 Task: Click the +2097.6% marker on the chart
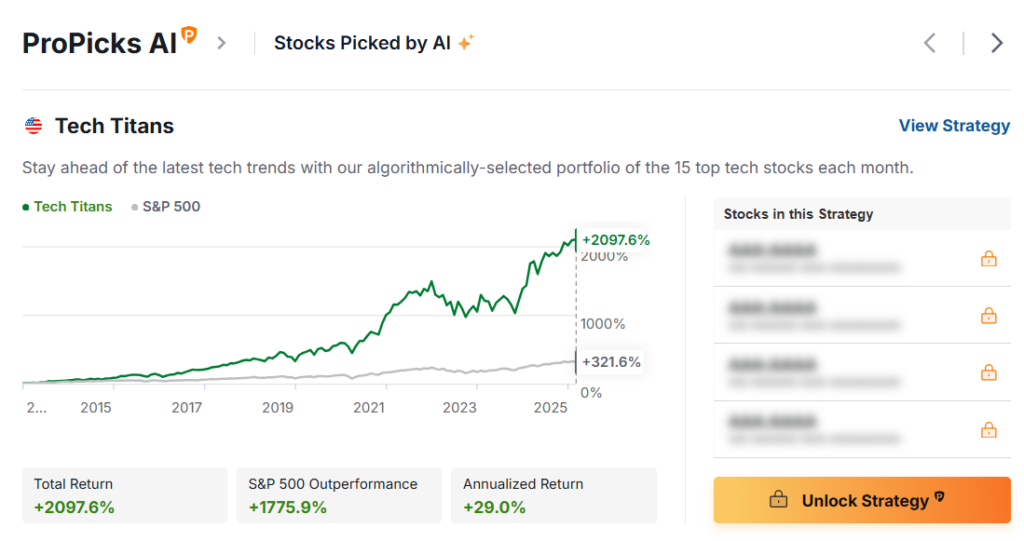615,240
